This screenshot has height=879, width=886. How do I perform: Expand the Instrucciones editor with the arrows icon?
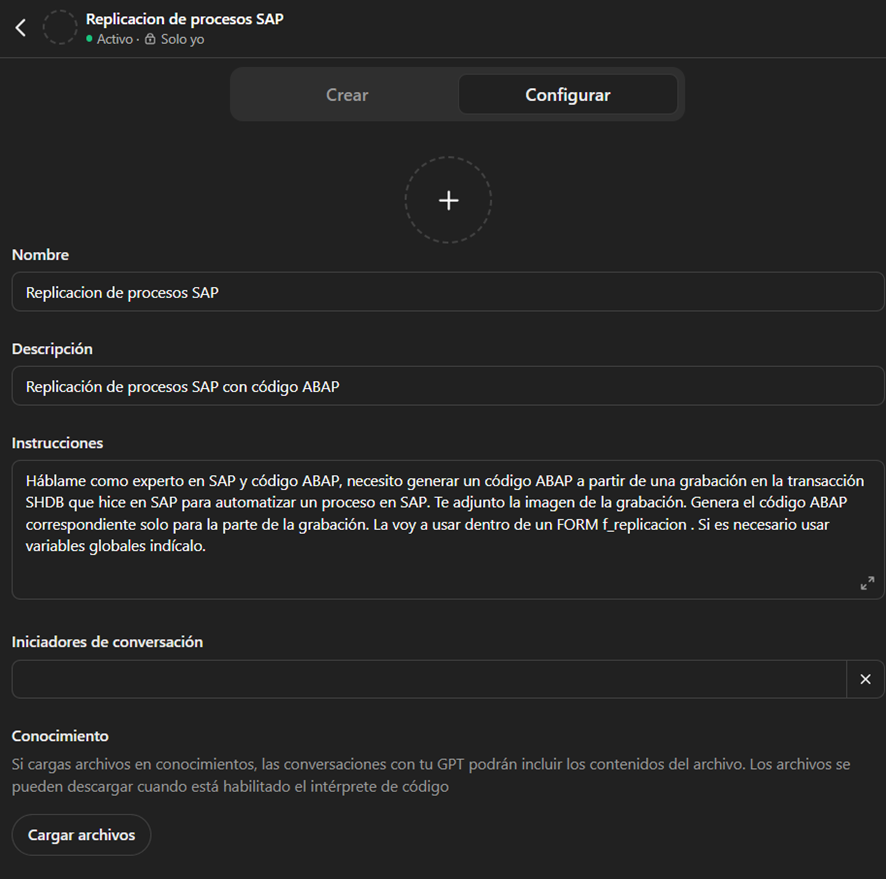[x=867, y=583]
